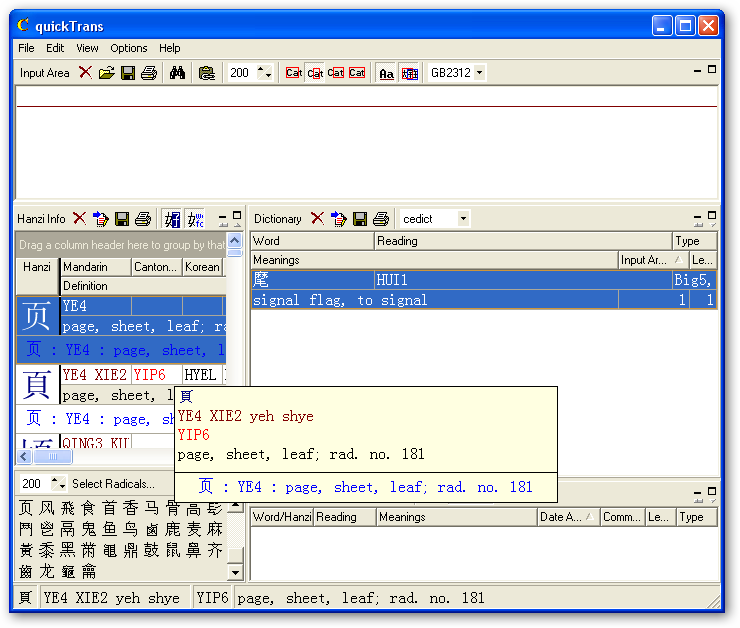Image resolution: width=740 pixels, height=628 pixels.
Task: Click the binoculars find icon
Action: point(177,73)
